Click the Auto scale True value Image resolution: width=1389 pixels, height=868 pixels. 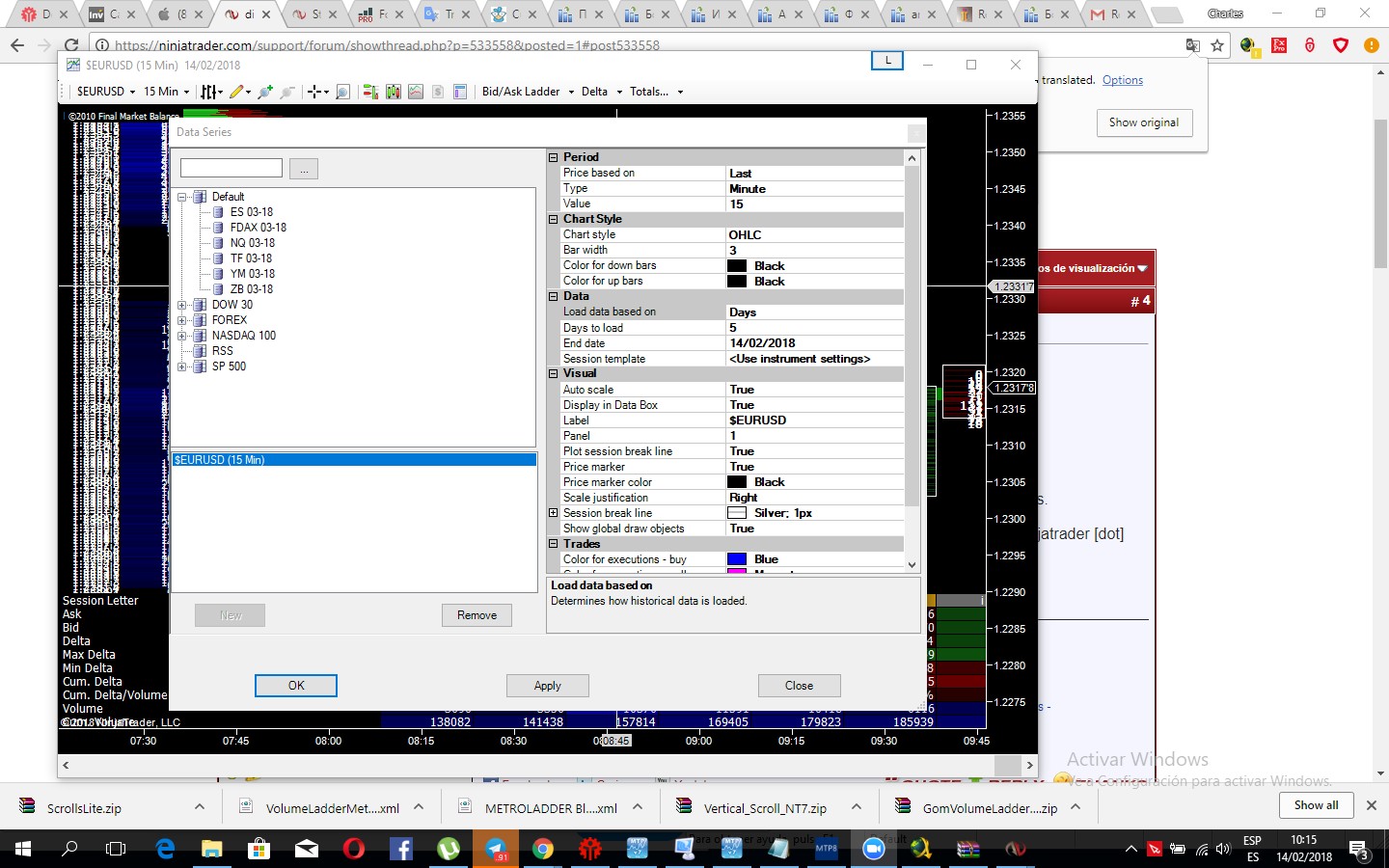815,390
